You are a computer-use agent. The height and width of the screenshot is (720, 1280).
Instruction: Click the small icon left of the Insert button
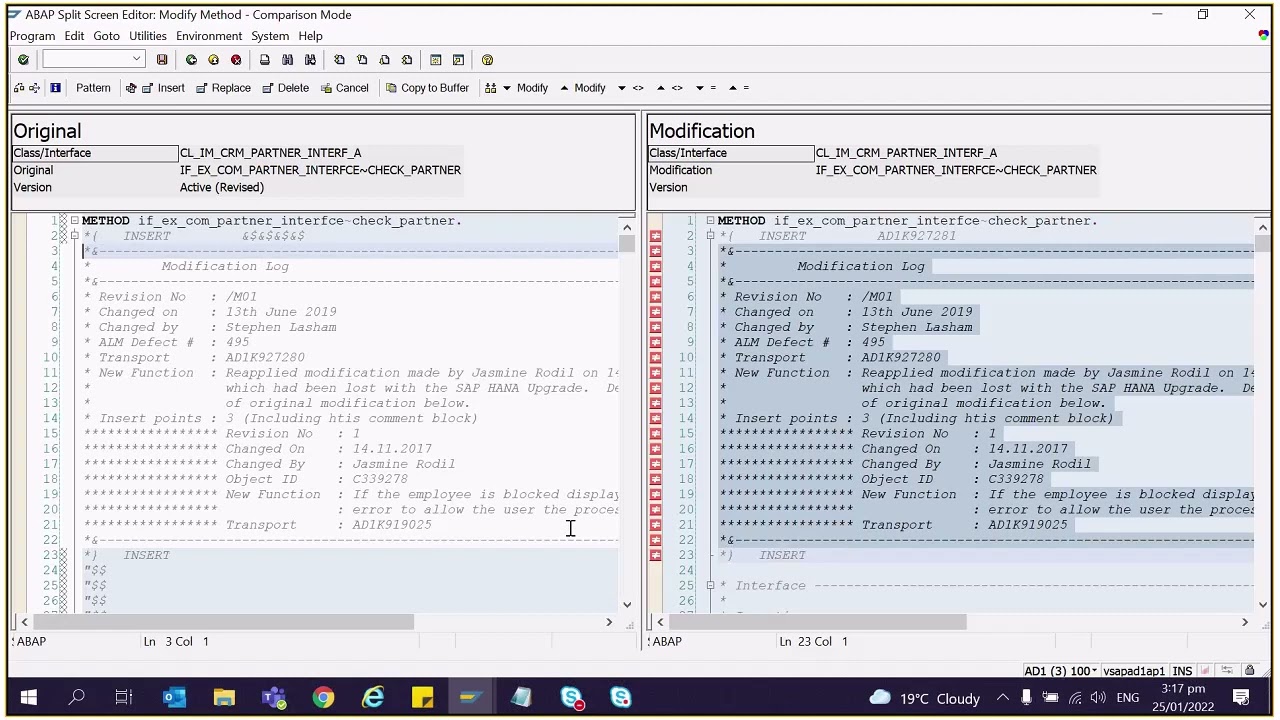click(131, 88)
